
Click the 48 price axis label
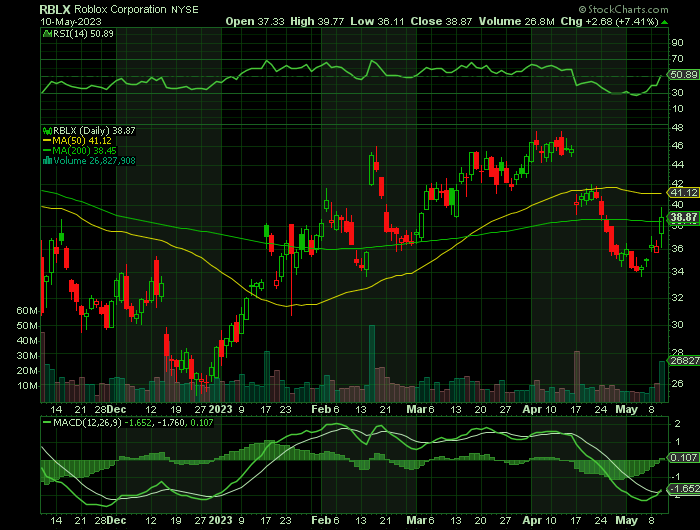(677, 128)
